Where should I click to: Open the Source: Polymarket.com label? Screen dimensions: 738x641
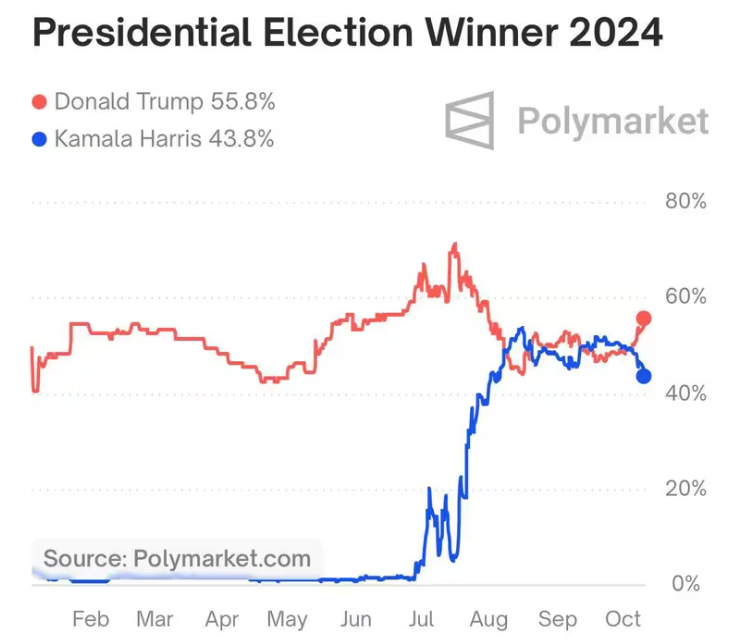pos(177,558)
